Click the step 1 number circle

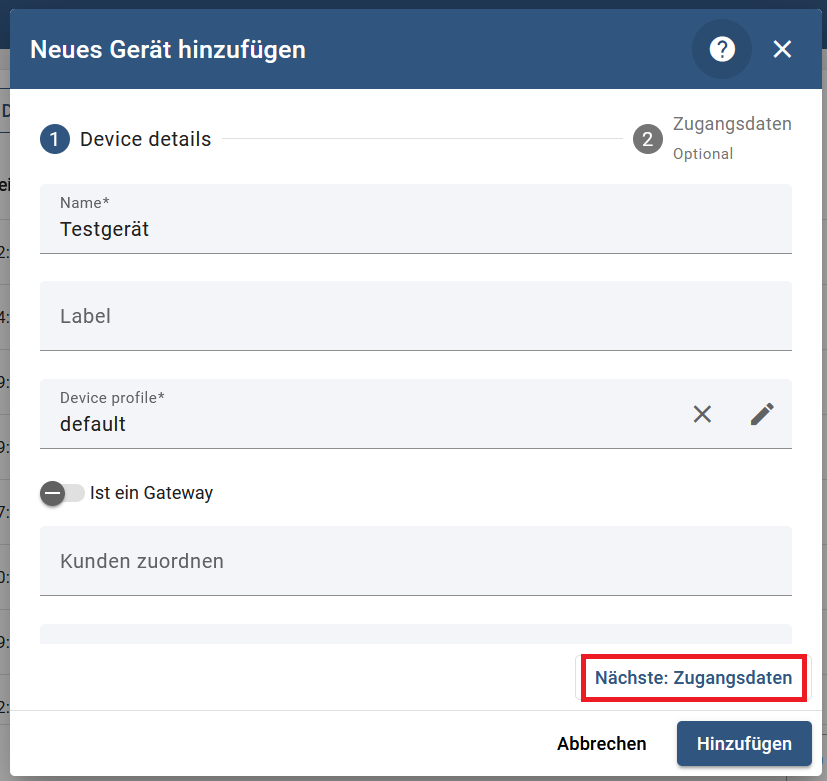(x=55, y=139)
